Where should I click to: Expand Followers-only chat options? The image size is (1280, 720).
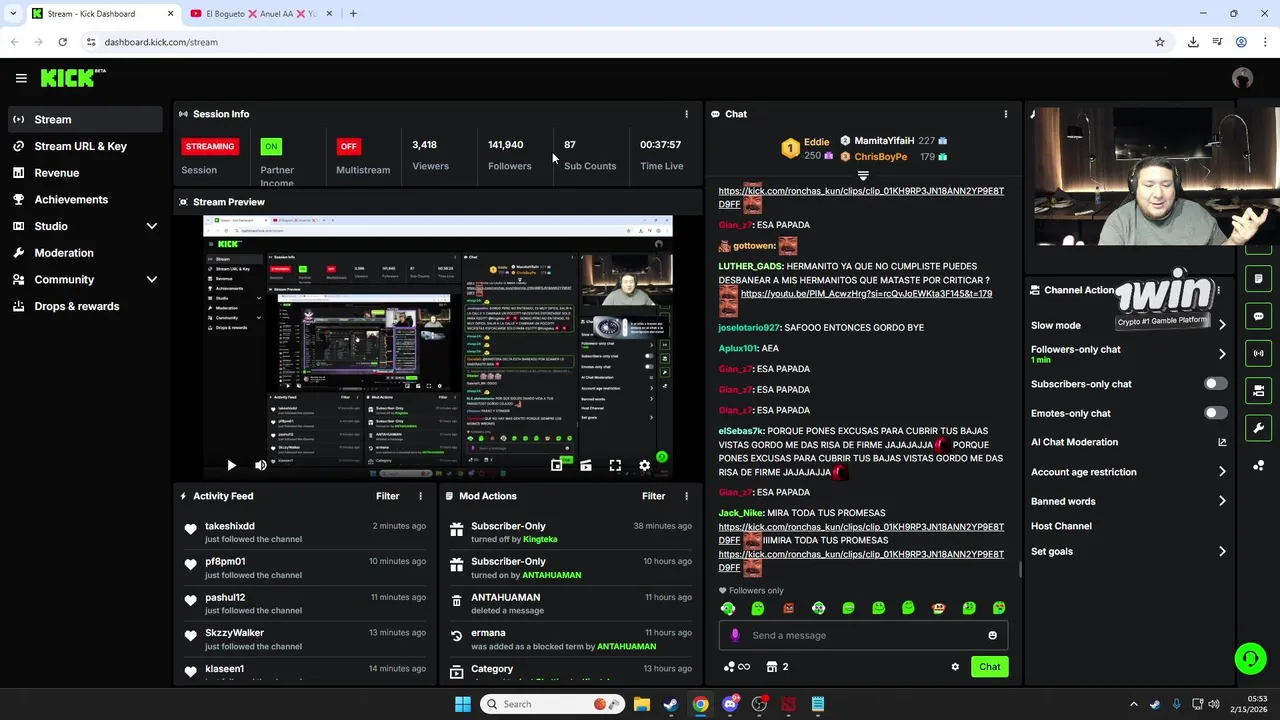click(x=1222, y=354)
